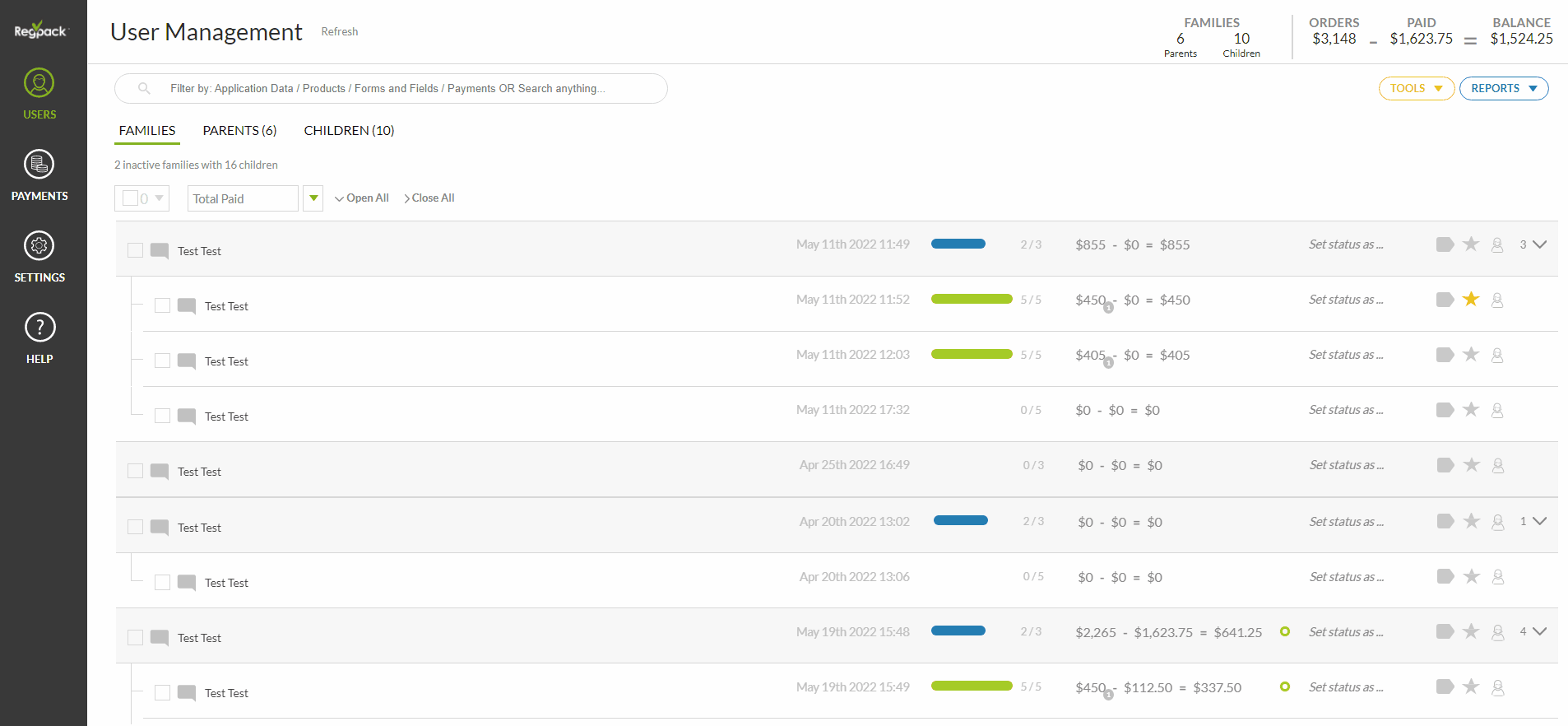Click Open All
Viewport: 1568px width, 726px height.
tap(362, 198)
